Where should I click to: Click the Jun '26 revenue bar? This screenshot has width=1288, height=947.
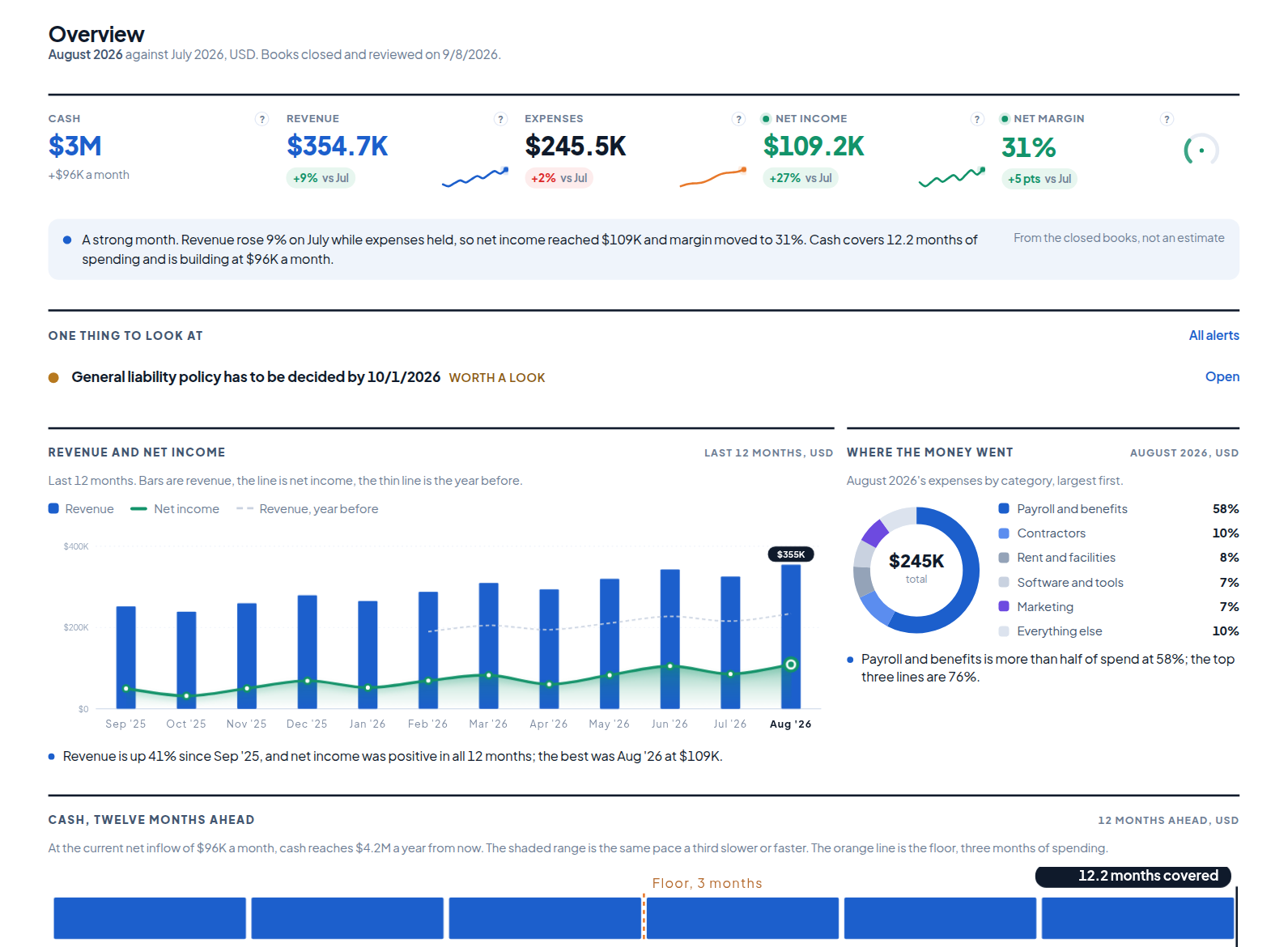(670, 639)
